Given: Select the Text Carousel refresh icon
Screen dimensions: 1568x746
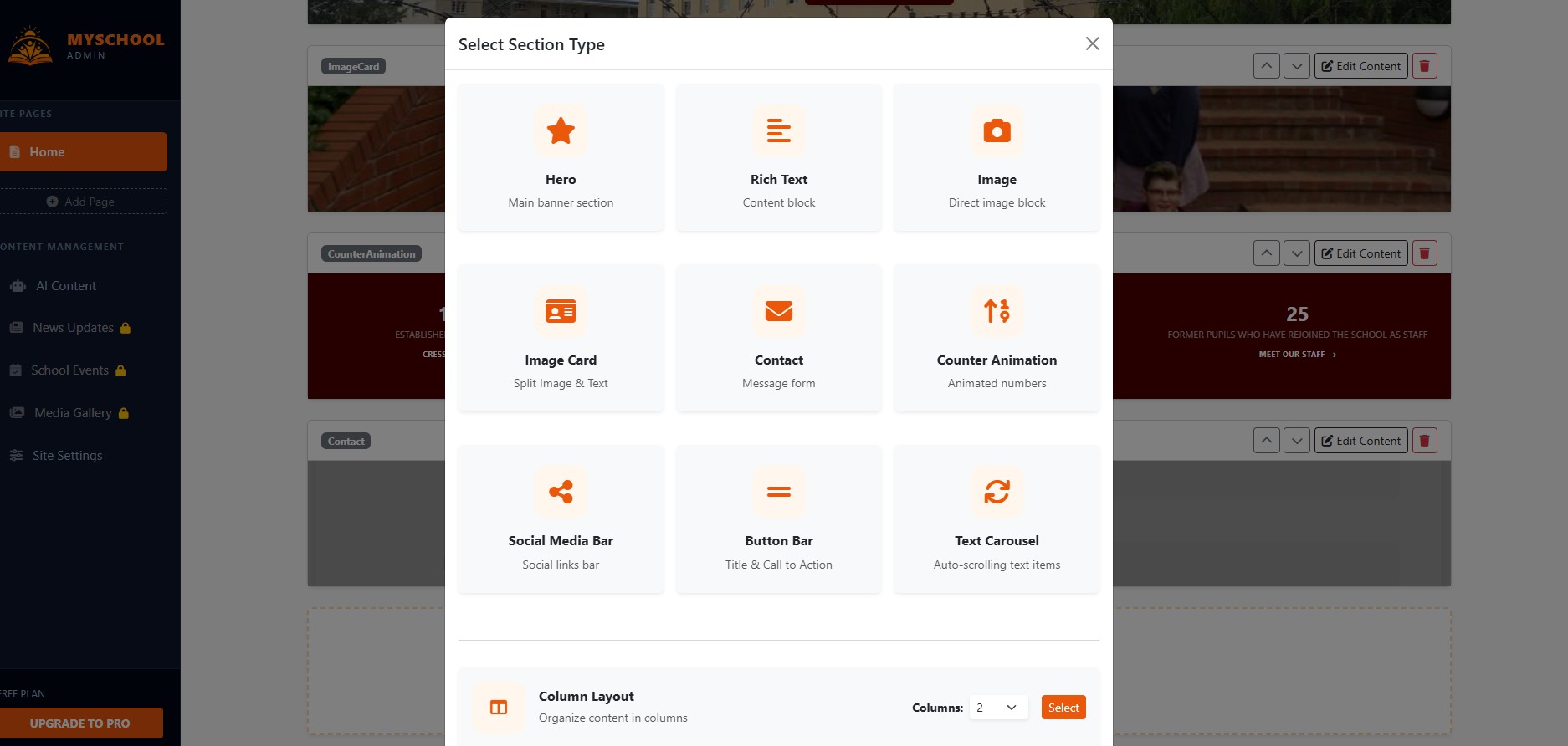Looking at the screenshot, I should point(997,492).
